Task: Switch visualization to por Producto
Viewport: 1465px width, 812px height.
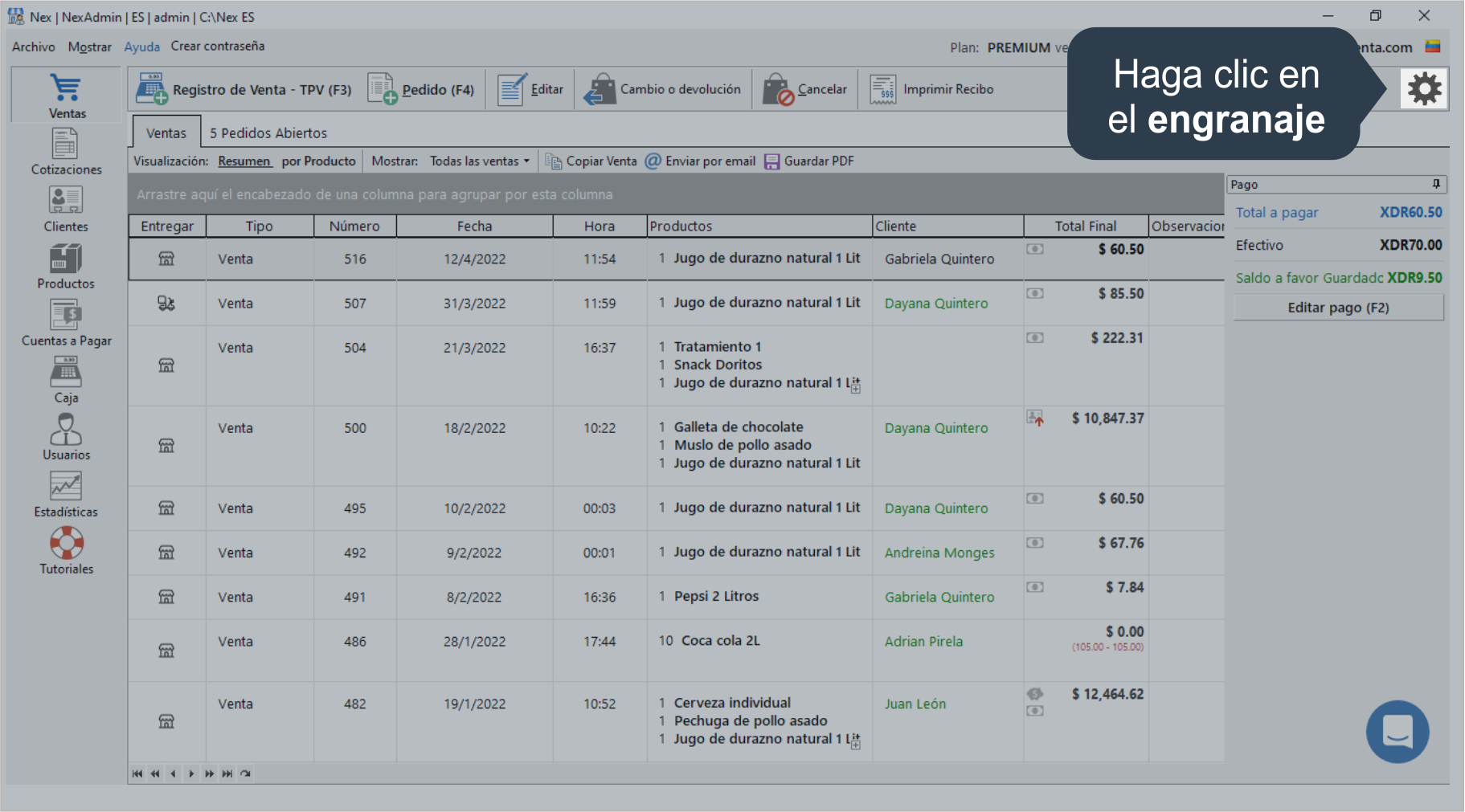Action: tap(318, 161)
